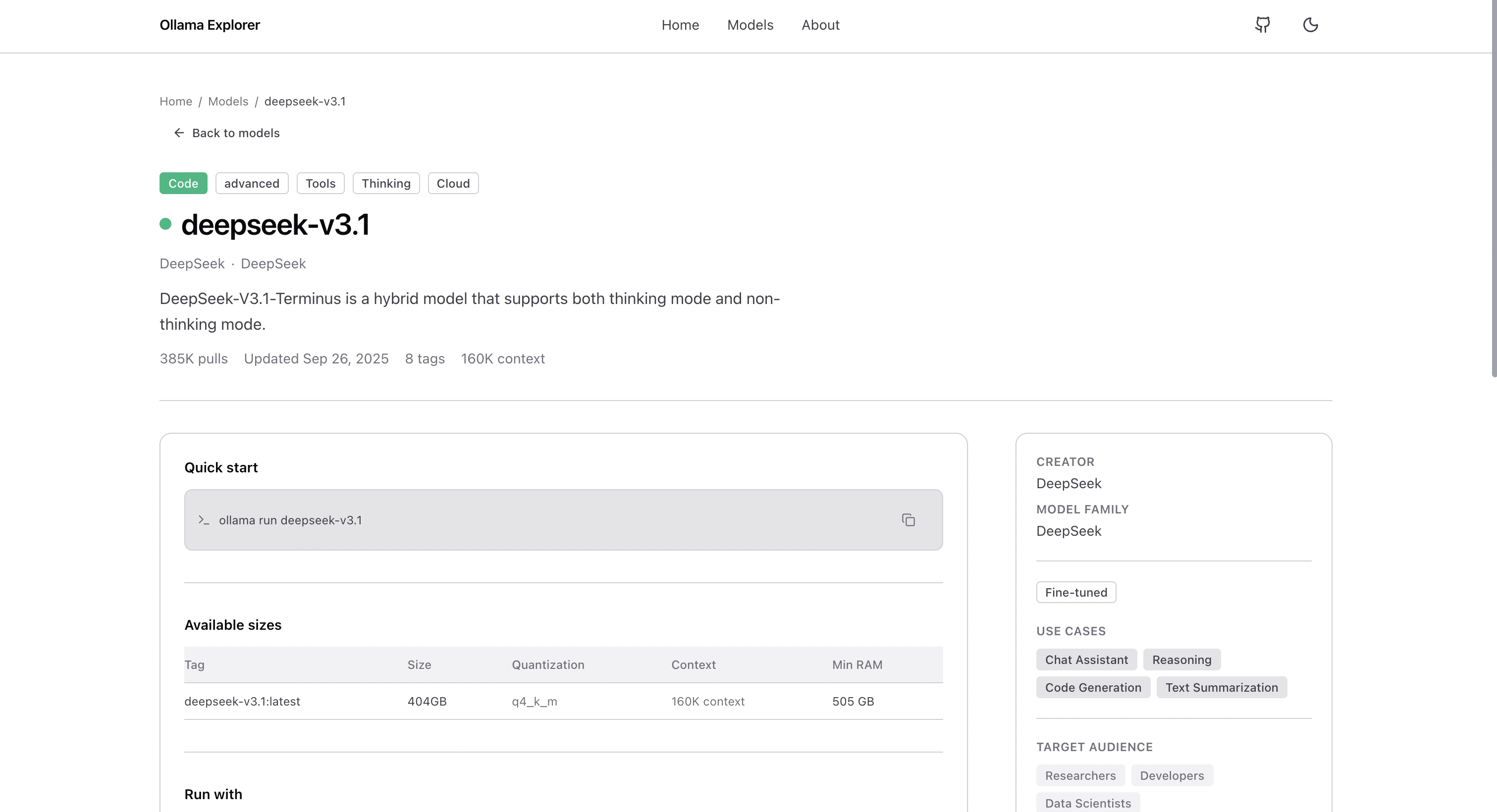Select the Reasoning use case tag
Screen dimensions: 1497x812
click(1181, 659)
